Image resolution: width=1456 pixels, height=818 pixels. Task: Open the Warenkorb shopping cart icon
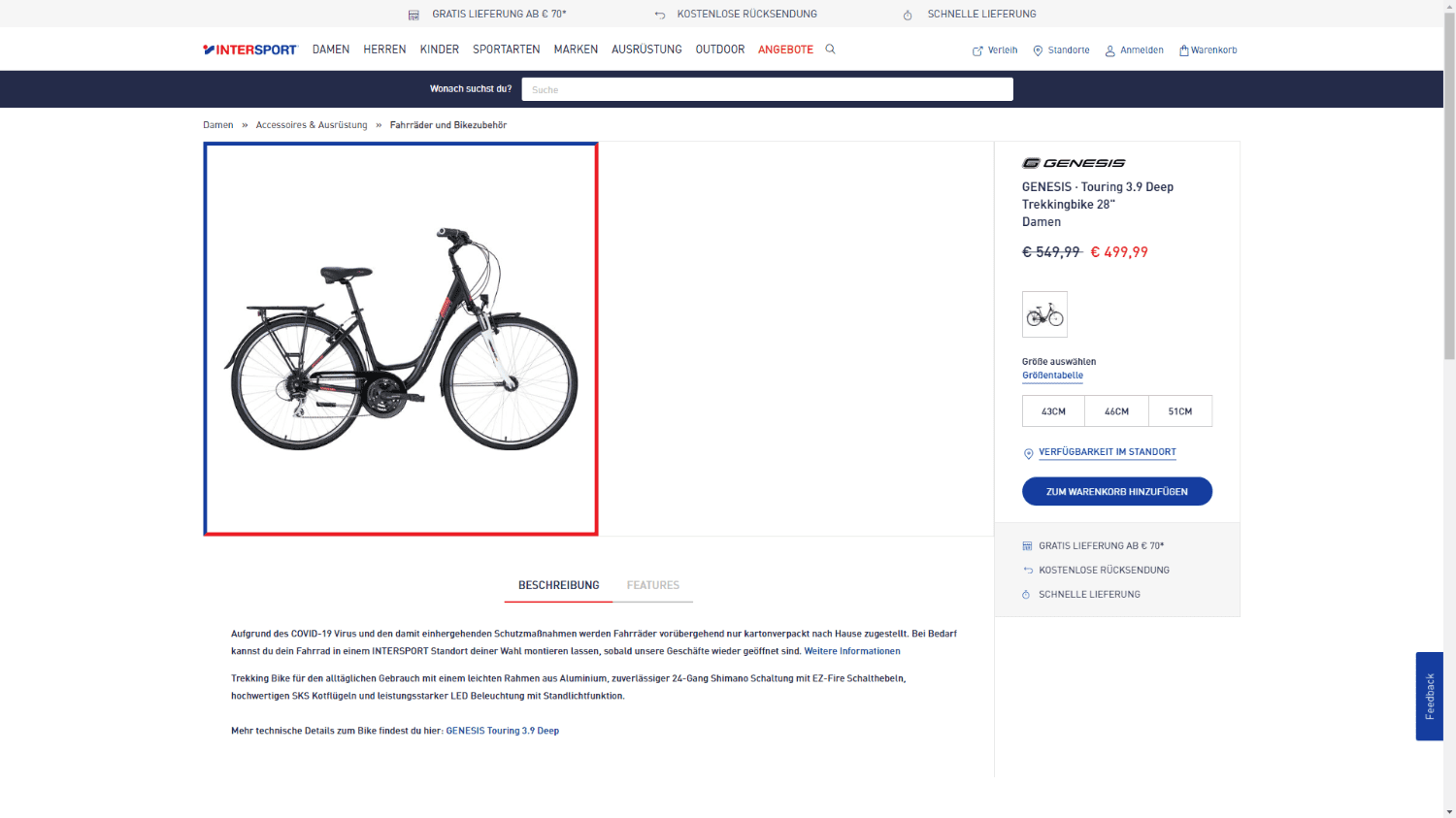[1183, 50]
